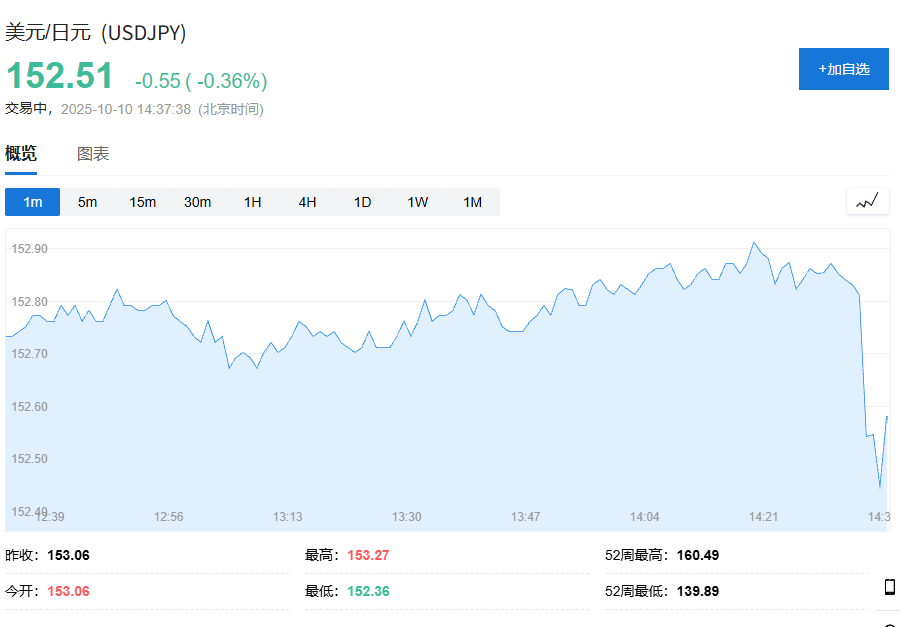Choose the 15m interval
900x627 pixels.
coord(143,202)
